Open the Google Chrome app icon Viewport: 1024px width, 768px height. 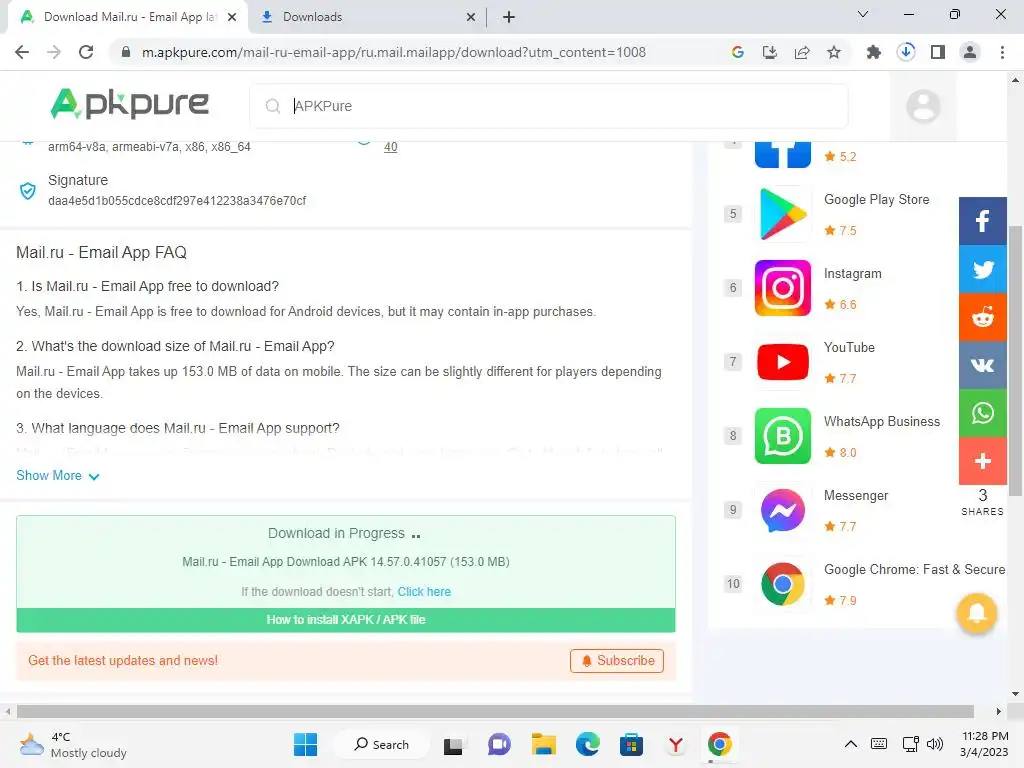(x=782, y=584)
